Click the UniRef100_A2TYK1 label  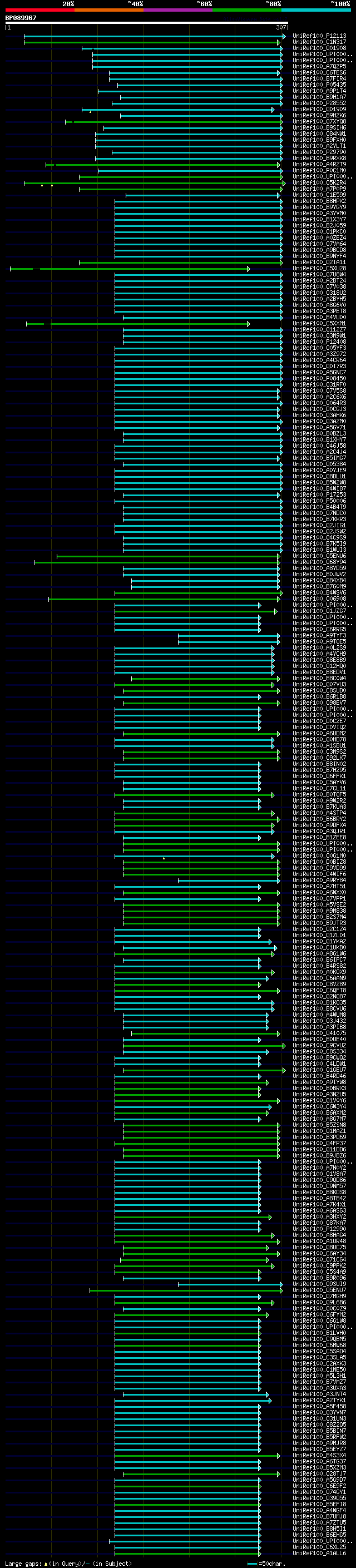(319, 1400)
